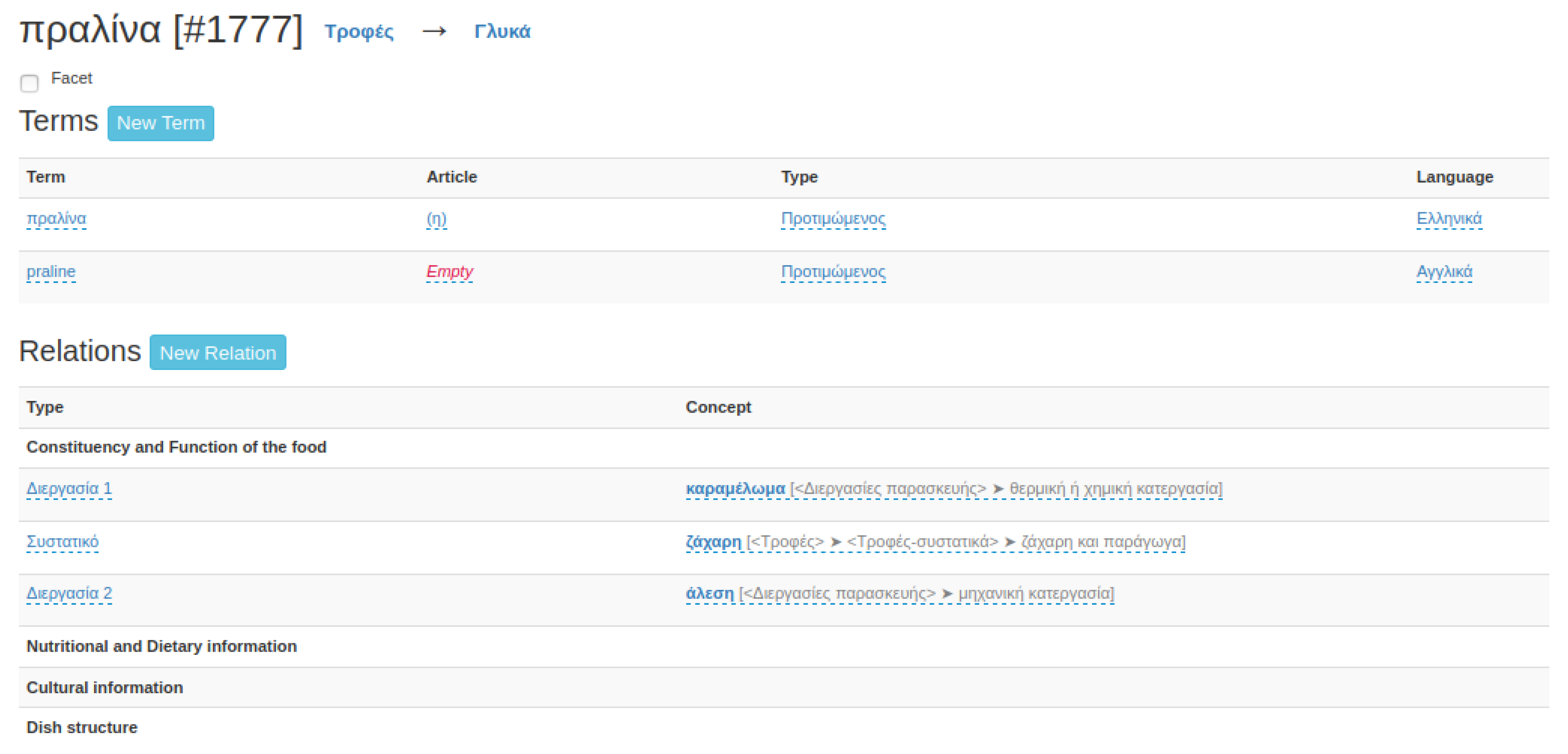The image size is (1568, 754).
Task: Open the Γλυκά breadcrumb link
Action: [502, 32]
